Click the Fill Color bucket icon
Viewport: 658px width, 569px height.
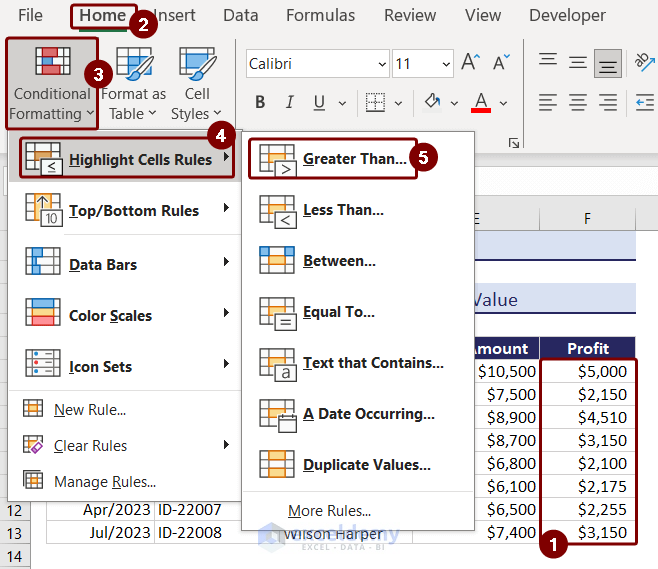click(432, 102)
